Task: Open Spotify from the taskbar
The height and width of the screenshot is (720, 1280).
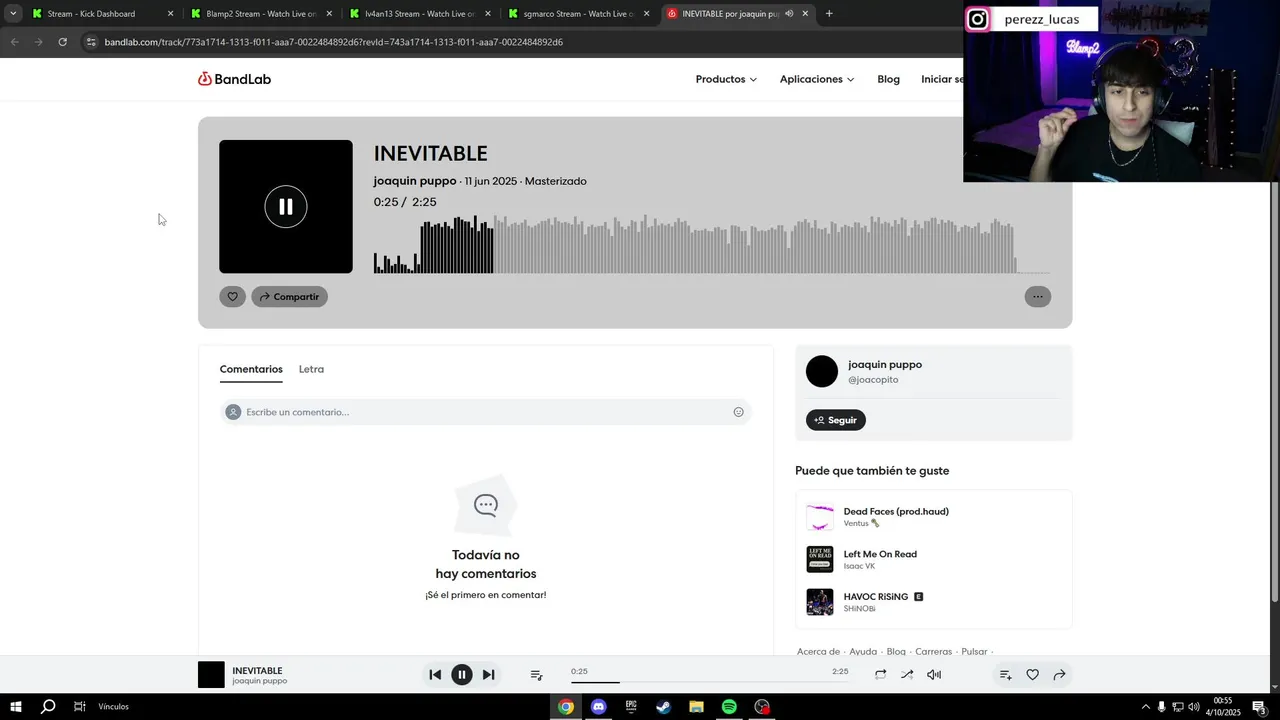Action: click(x=729, y=707)
